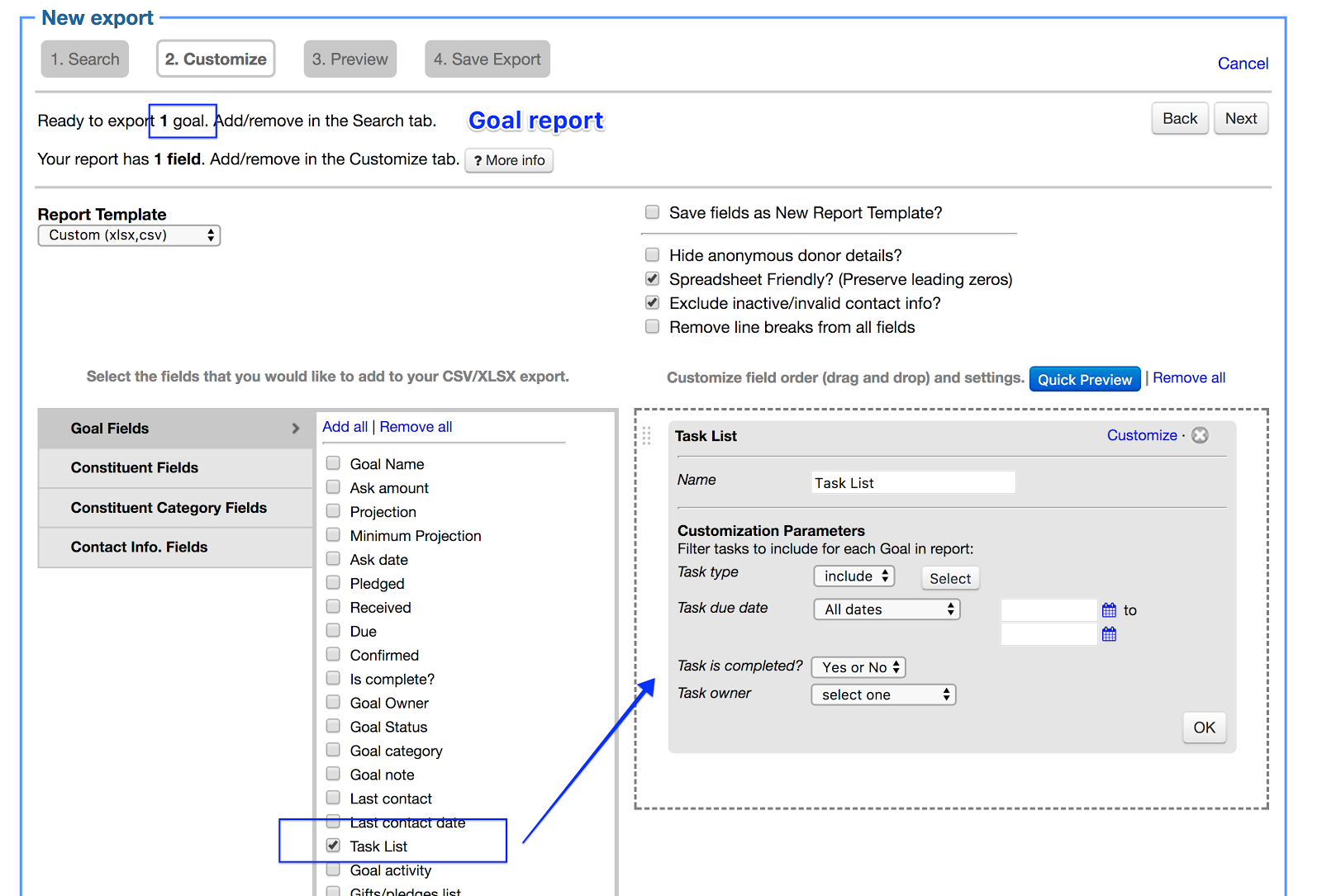Click the Next button
This screenshot has height=896, width=1322.
(x=1241, y=118)
